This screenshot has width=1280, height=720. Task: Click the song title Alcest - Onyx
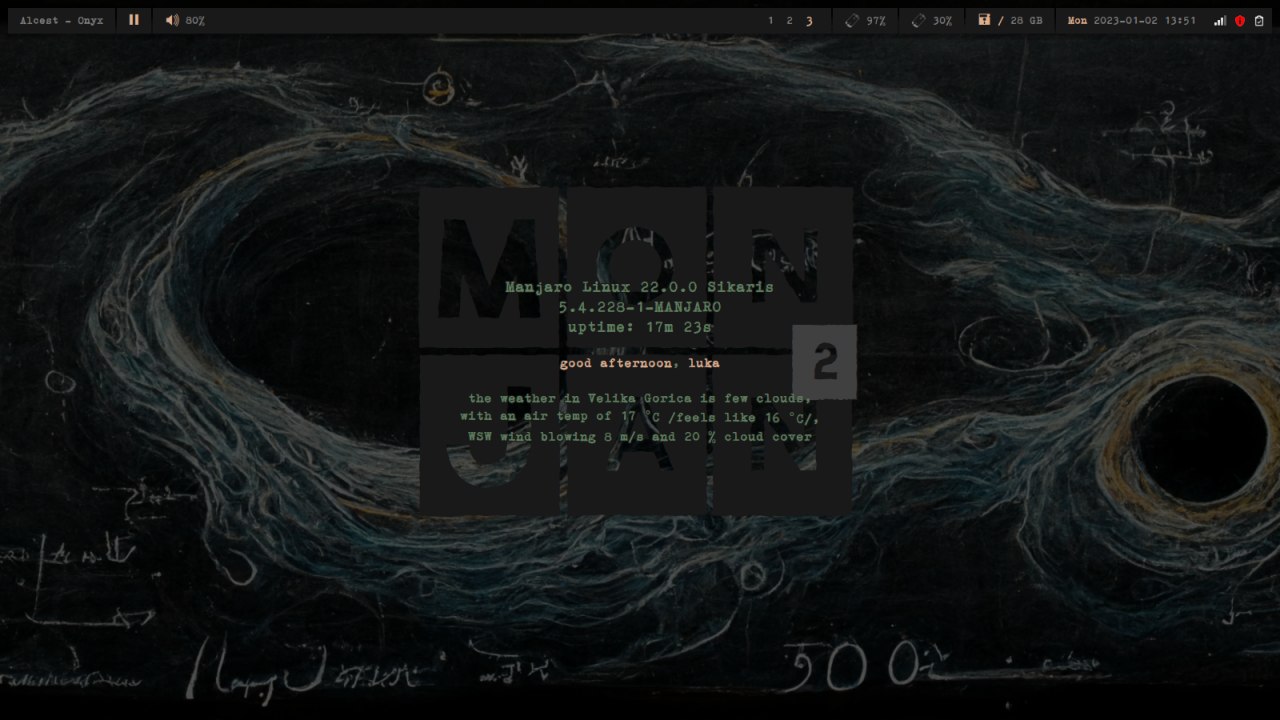60,20
